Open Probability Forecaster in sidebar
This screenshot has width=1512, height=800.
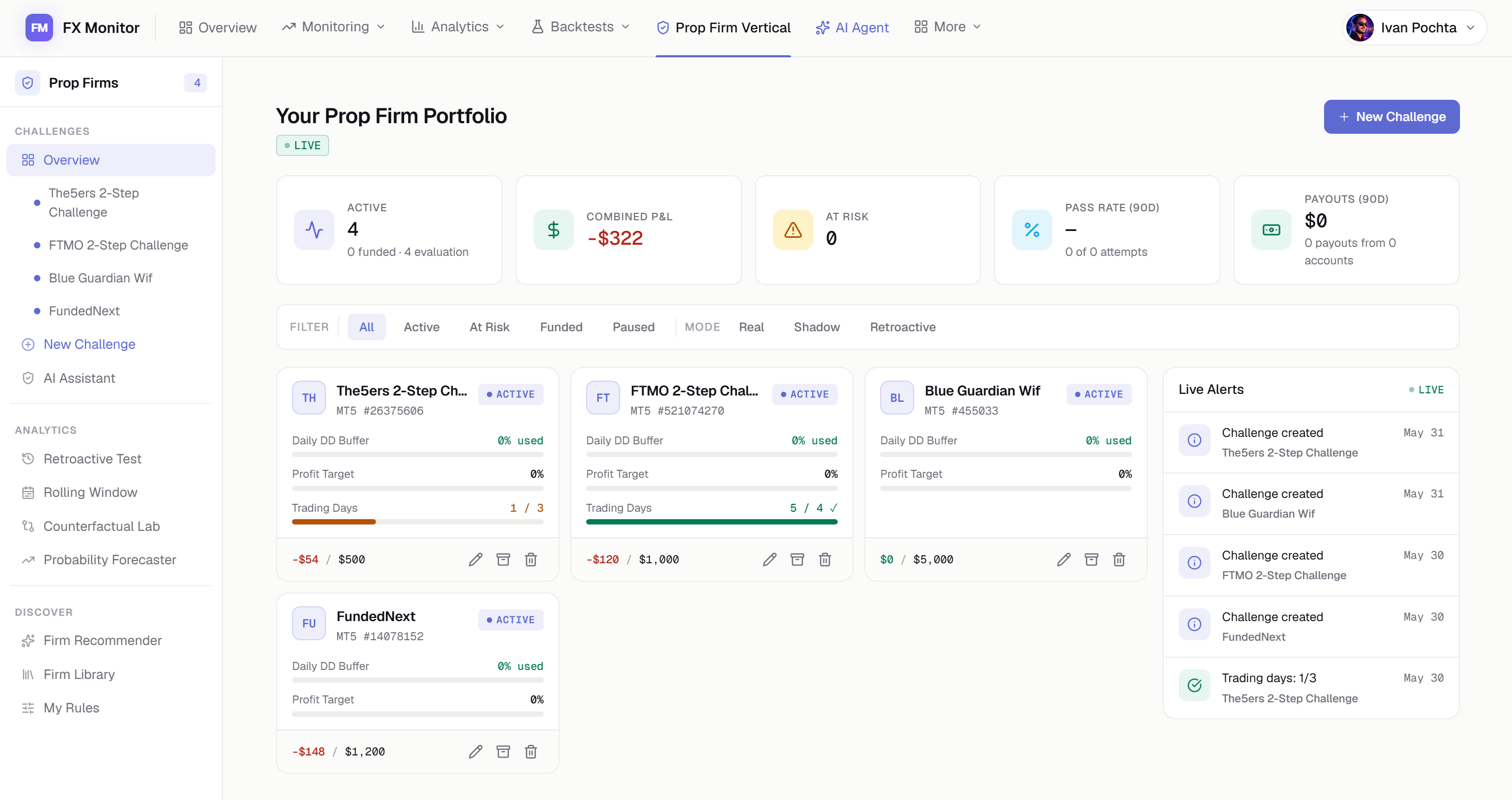tap(111, 560)
